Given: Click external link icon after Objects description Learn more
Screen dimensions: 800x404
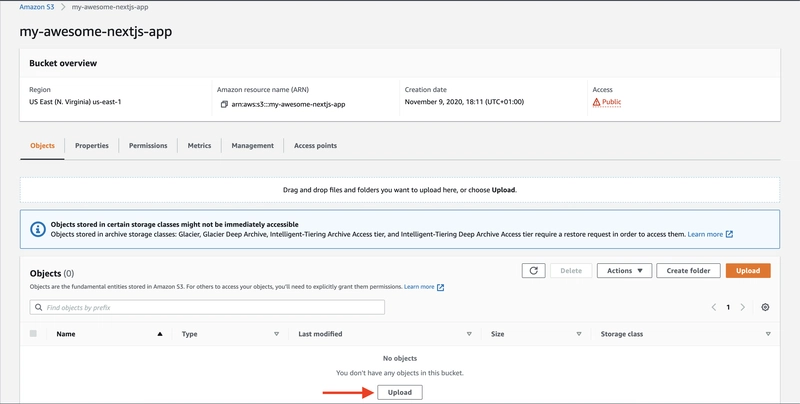Looking at the screenshot, I should (440, 287).
